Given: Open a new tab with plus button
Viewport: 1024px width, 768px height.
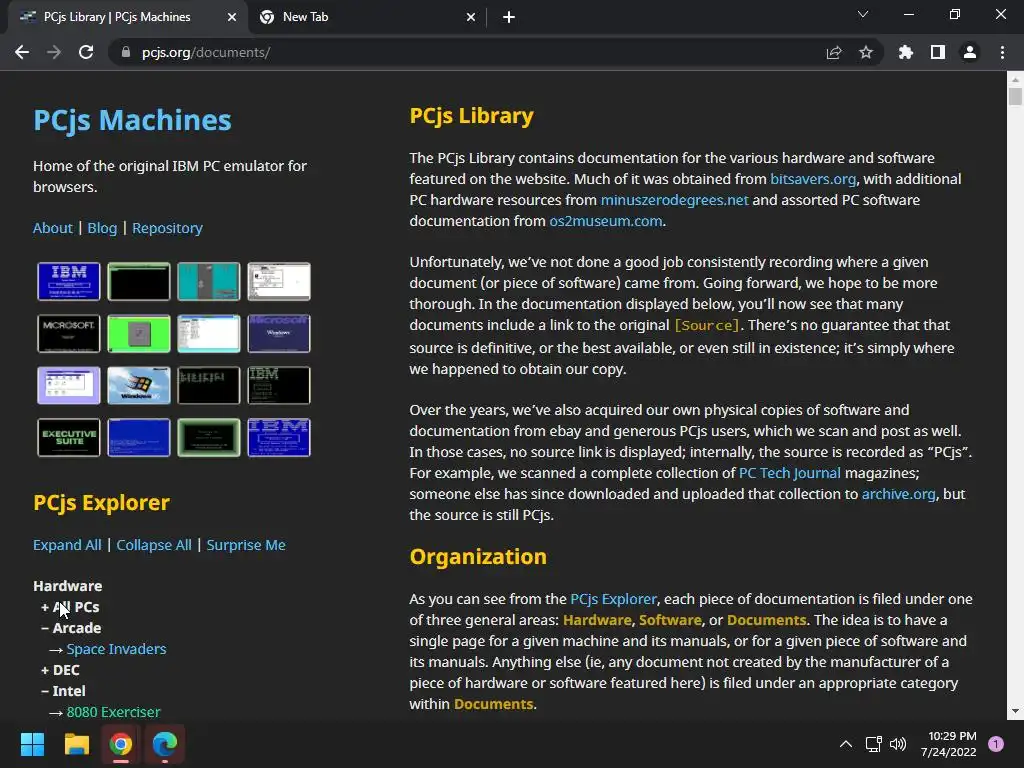Looking at the screenshot, I should click(509, 18).
